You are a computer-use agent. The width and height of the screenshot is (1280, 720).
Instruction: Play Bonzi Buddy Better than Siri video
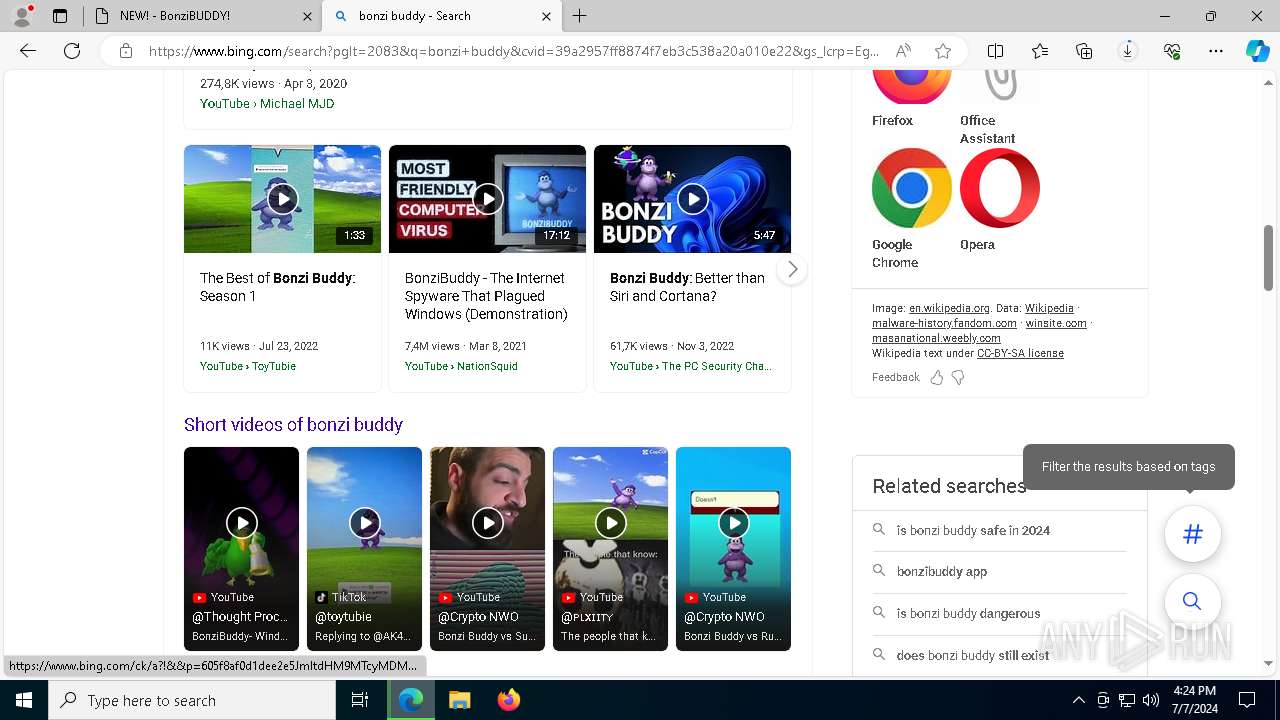[x=693, y=199]
